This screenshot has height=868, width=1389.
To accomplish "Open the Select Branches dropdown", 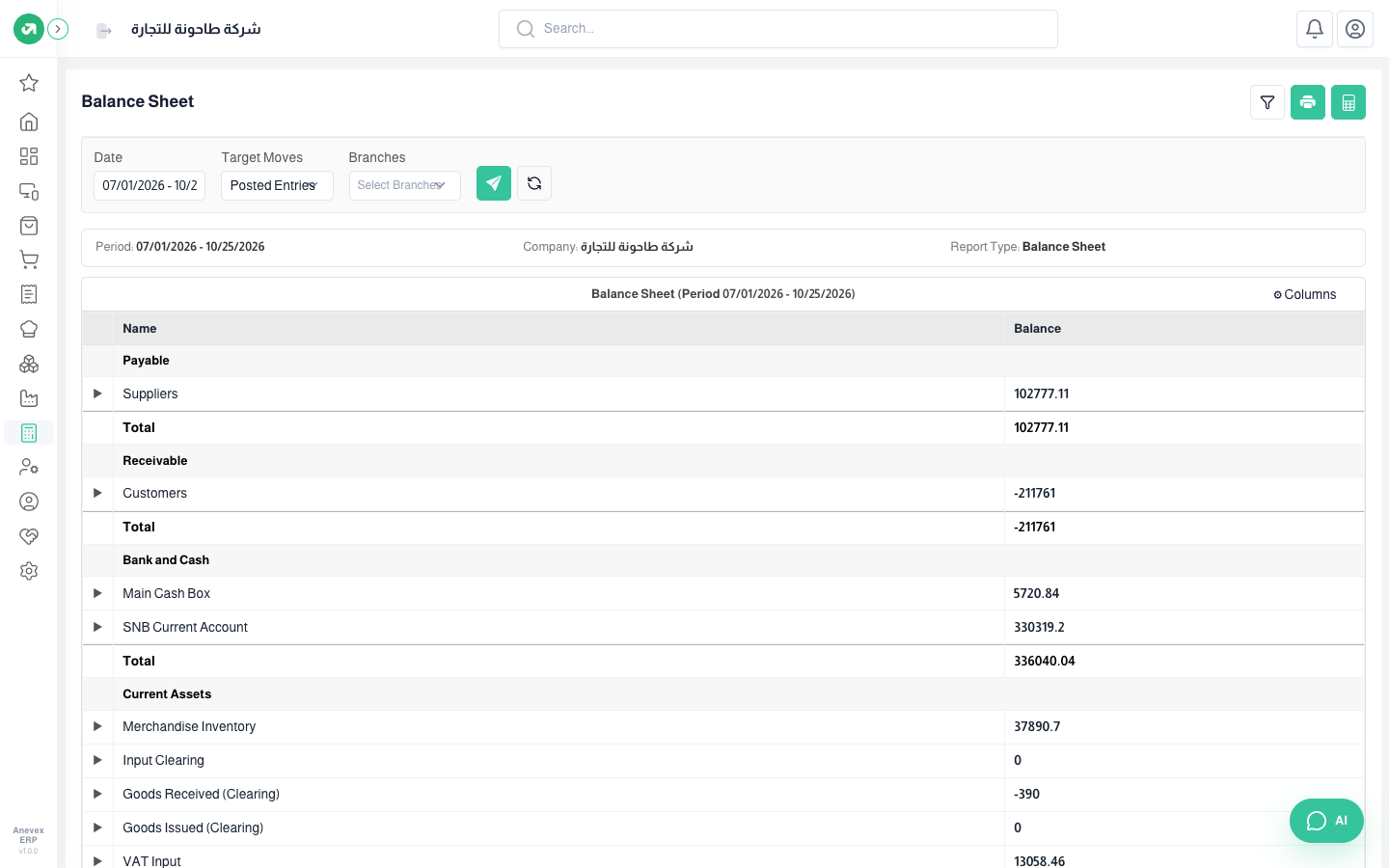I will pos(405,185).
